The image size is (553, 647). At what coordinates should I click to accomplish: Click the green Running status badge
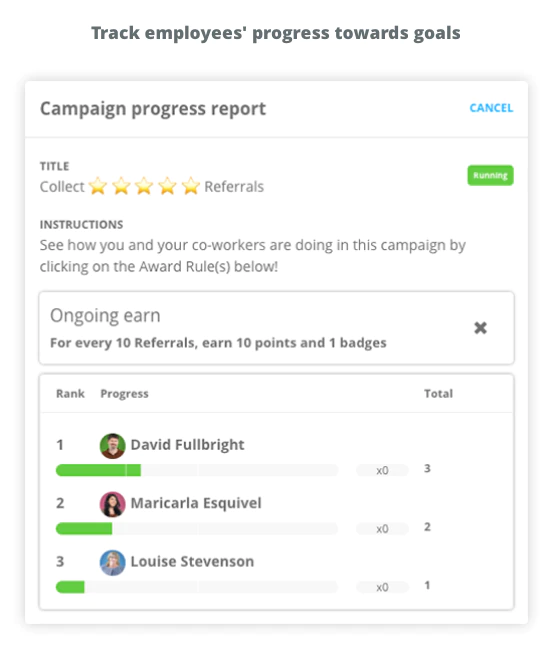pos(490,175)
